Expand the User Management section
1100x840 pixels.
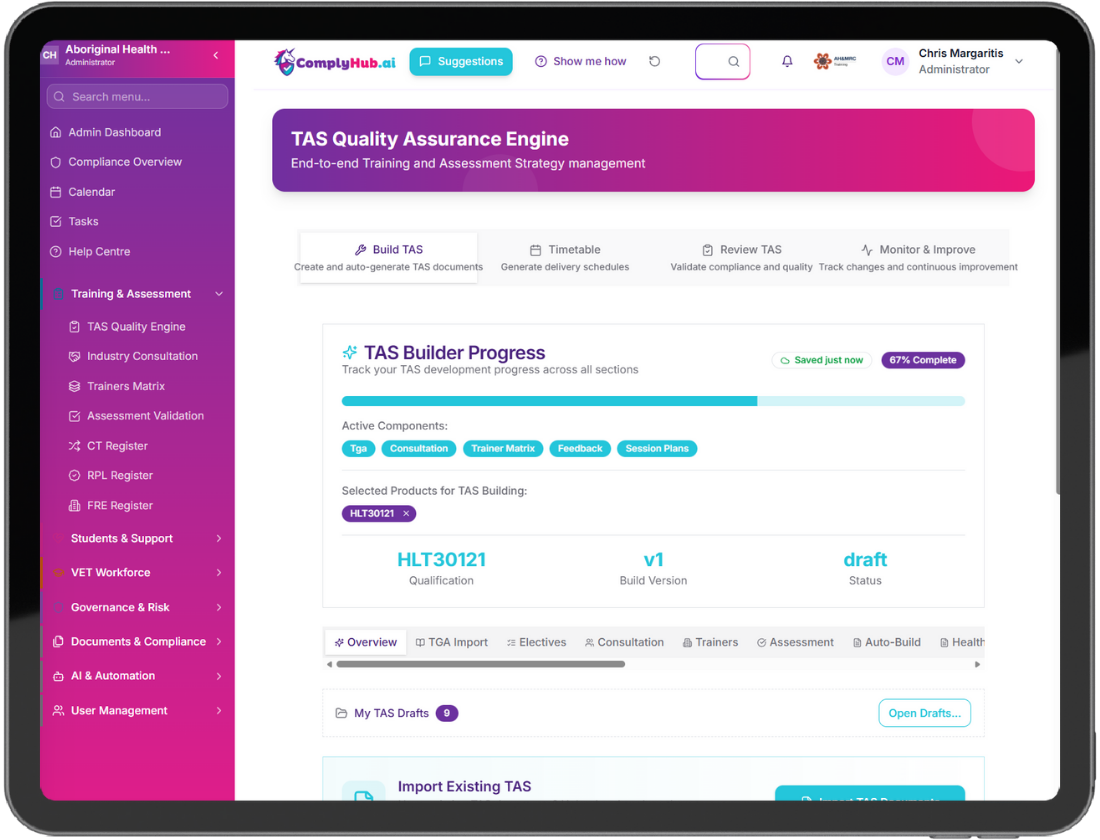pos(219,710)
